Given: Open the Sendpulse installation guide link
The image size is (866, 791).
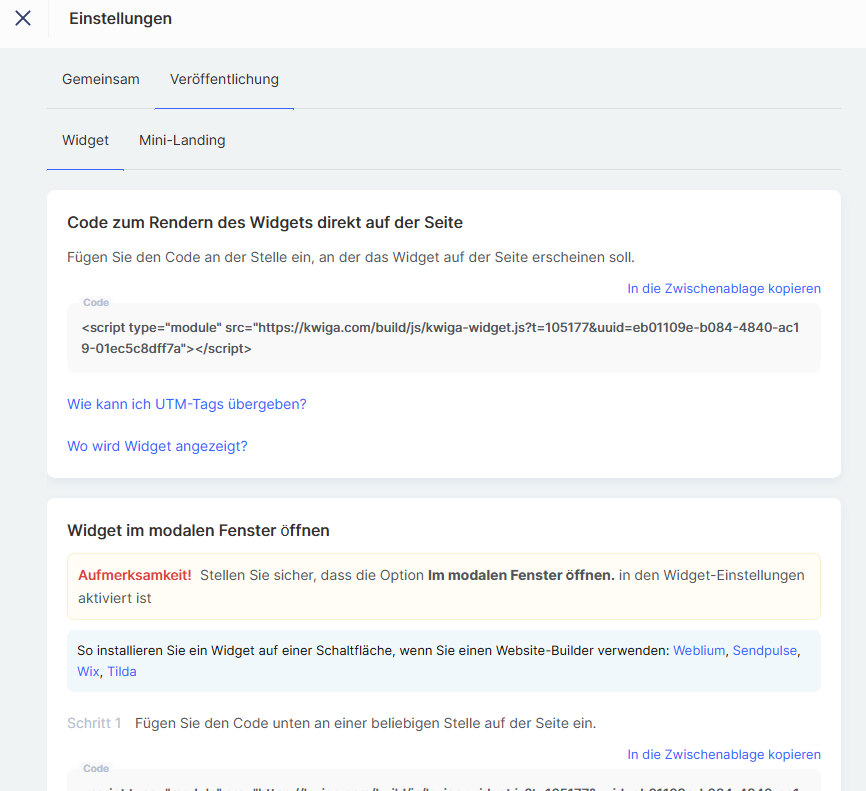Looking at the screenshot, I should [765, 650].
